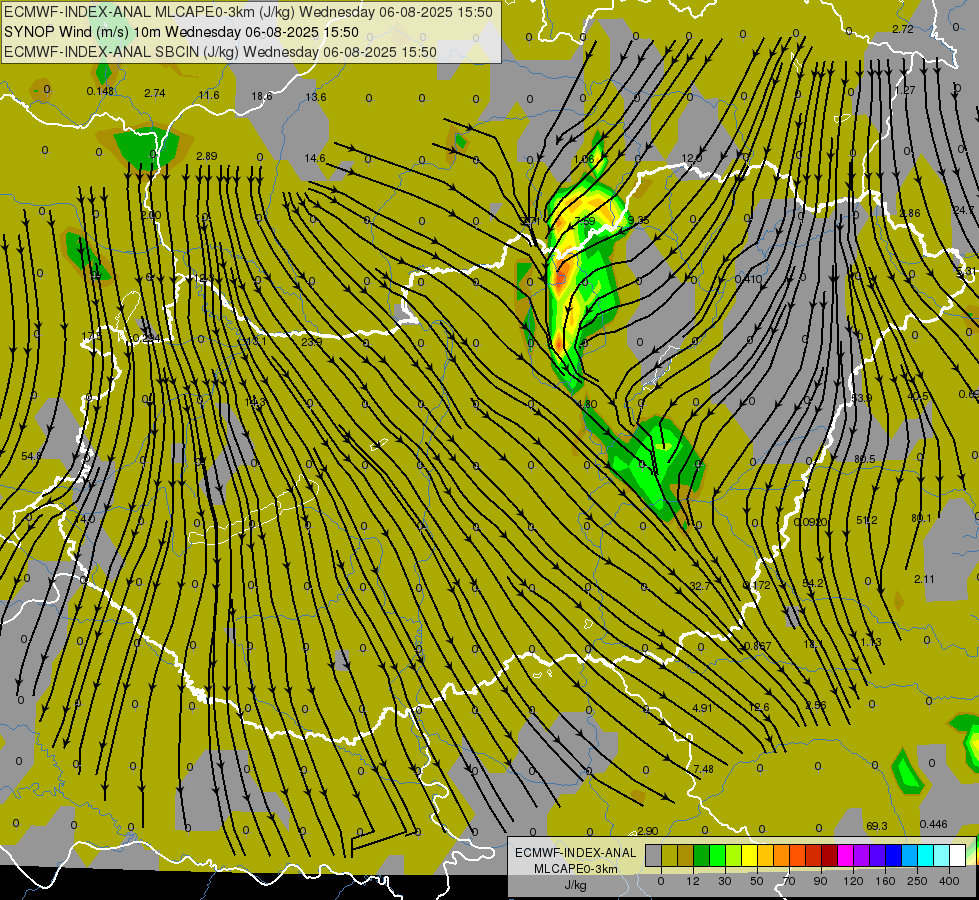
Task: Click the map value 69.3
Action: [877, 826]
